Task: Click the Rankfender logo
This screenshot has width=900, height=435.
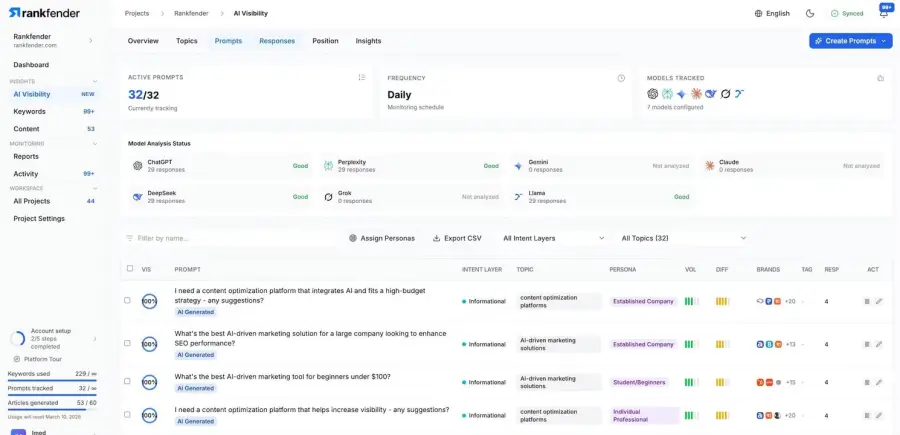Action: coord(44,13)
